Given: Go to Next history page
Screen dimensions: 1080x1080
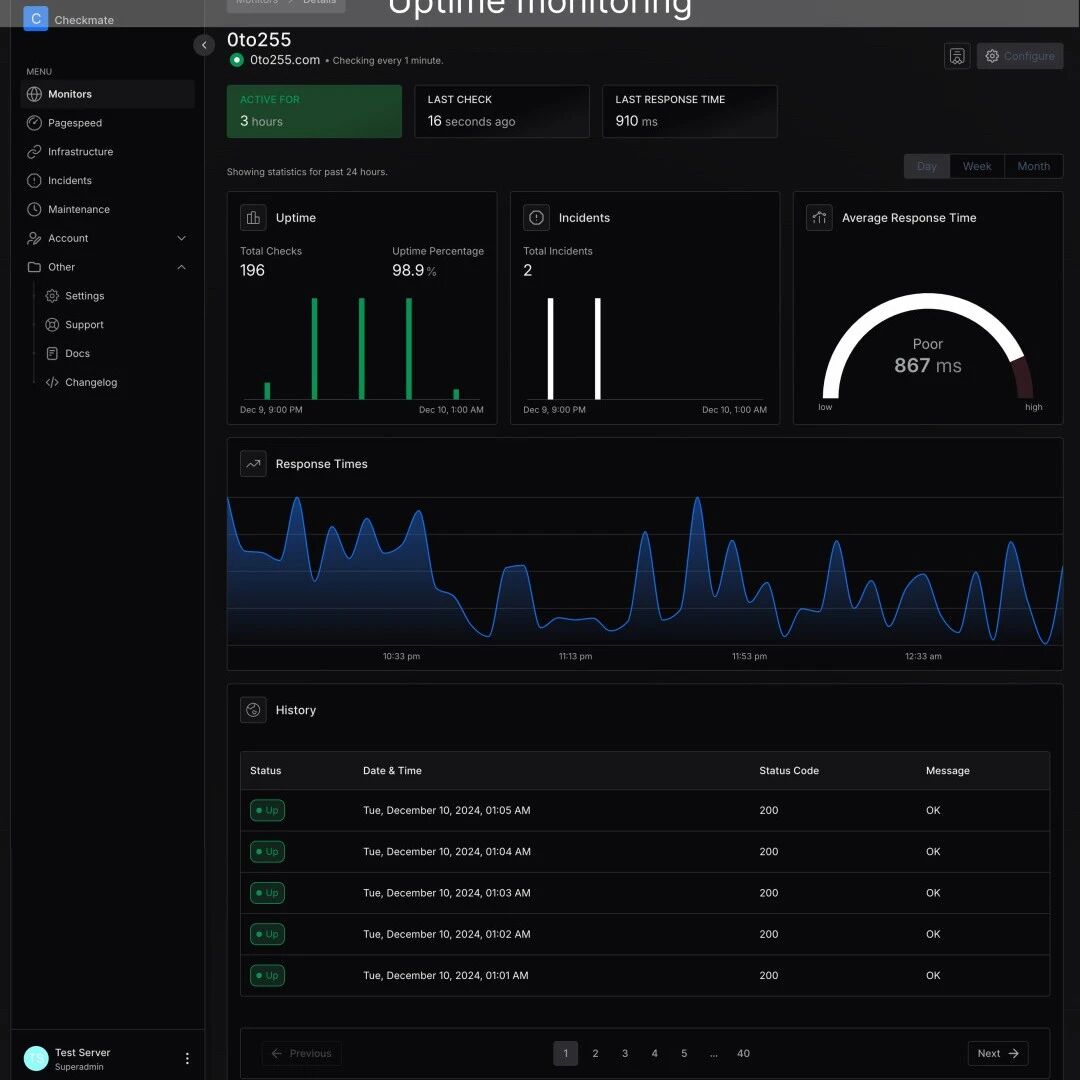Looking at the screenshot, I should pos(997,1053).
